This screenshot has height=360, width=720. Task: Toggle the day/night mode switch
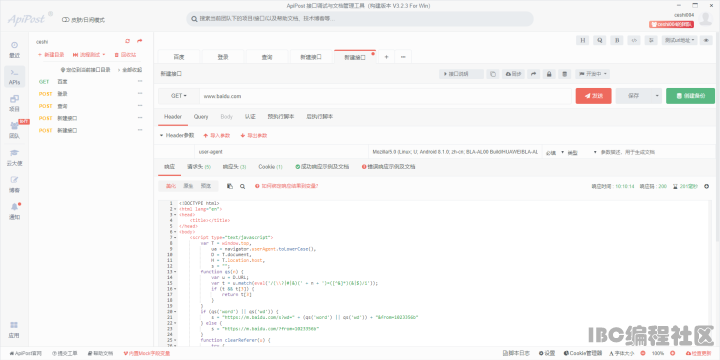65,20
